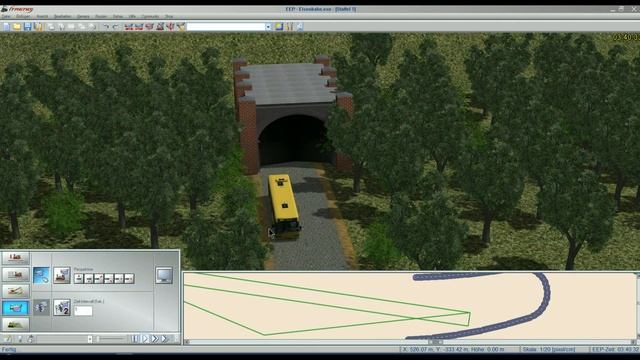Select the highlighted blue camera mode button
640x360 pixels.
16,308
